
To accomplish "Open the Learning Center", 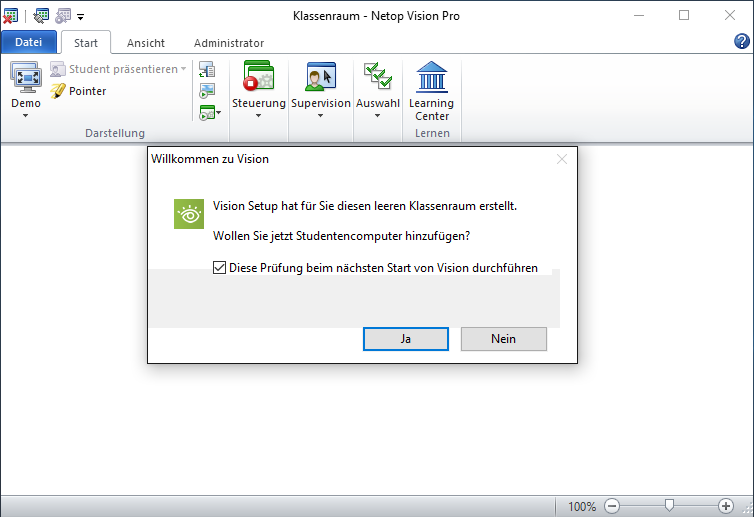I will [431, 78].
